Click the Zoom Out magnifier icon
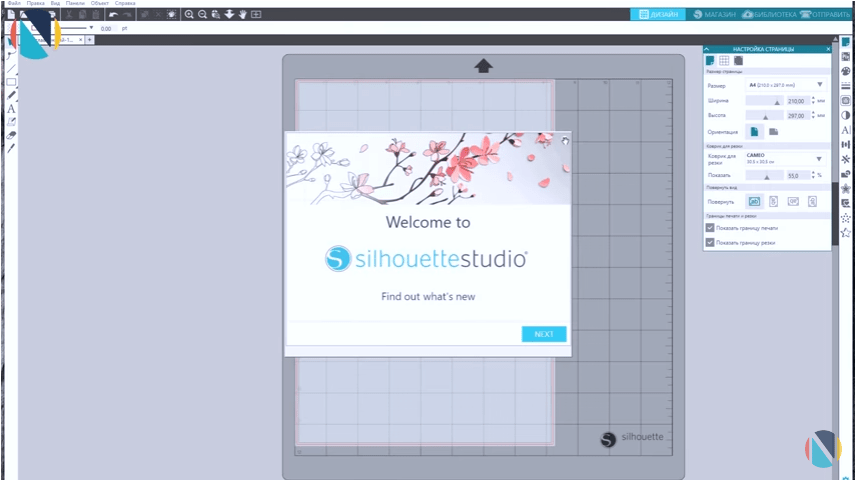 click(202, 14)
